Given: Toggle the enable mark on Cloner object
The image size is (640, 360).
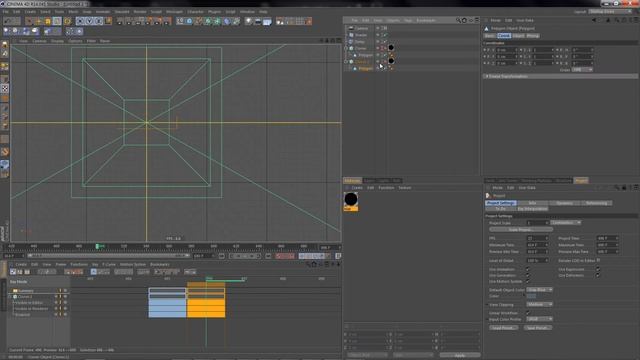Looking at the screenshot, I should 385,48.
